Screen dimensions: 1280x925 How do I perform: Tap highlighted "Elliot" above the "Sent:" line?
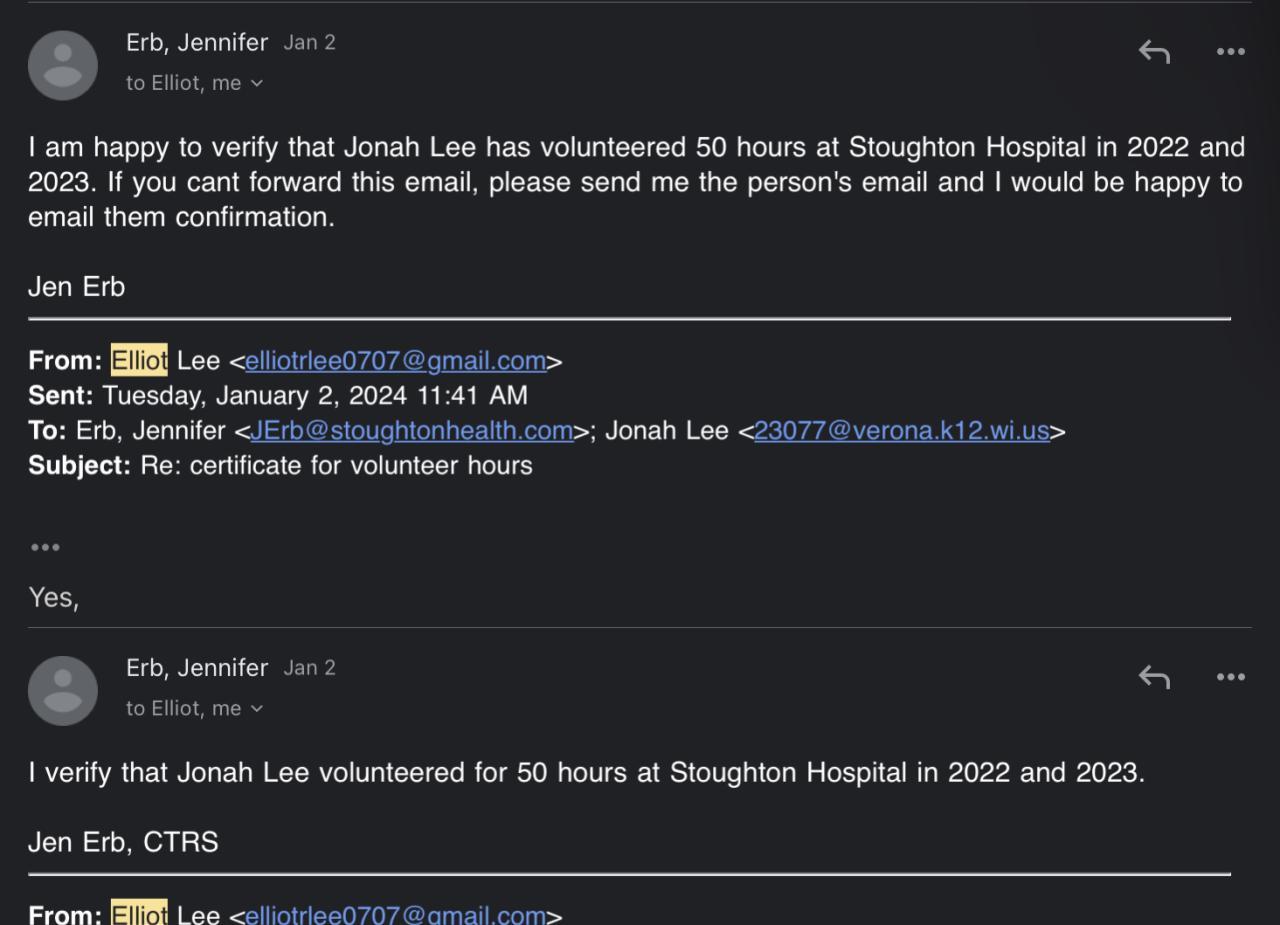point(139,361)
